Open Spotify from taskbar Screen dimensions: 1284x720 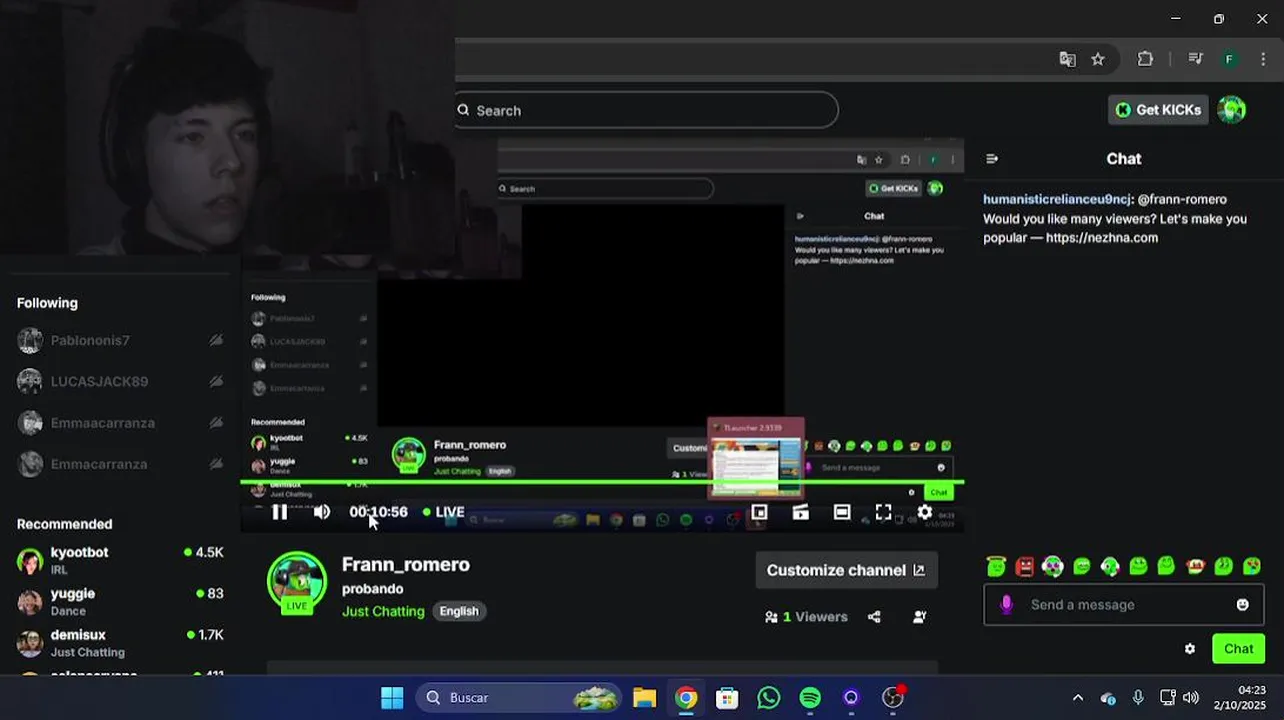click(x=810, y=698)
